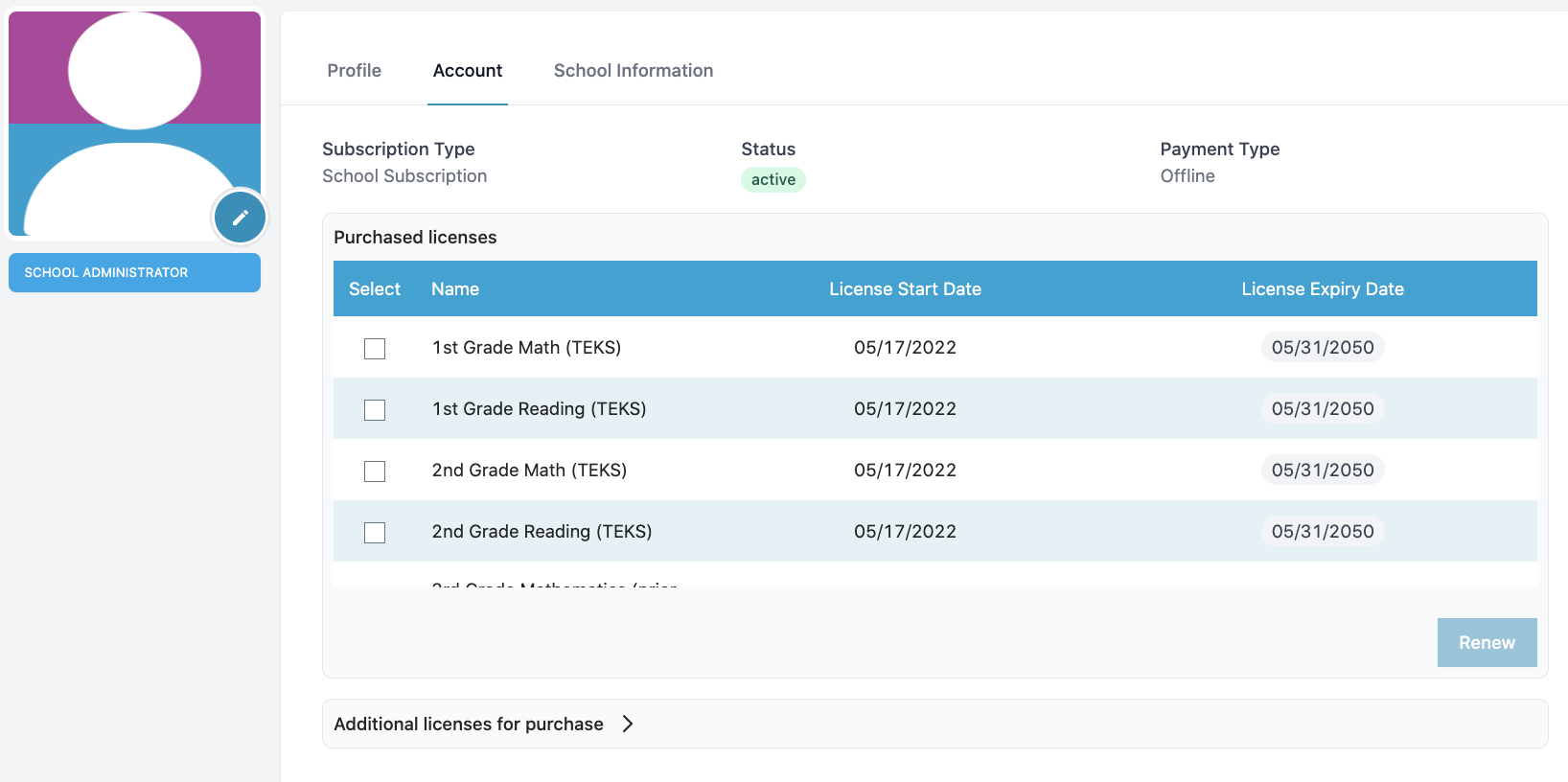1568x782 pixels.
Task: Open the Profile tab
Action: (x=355, y=71)
